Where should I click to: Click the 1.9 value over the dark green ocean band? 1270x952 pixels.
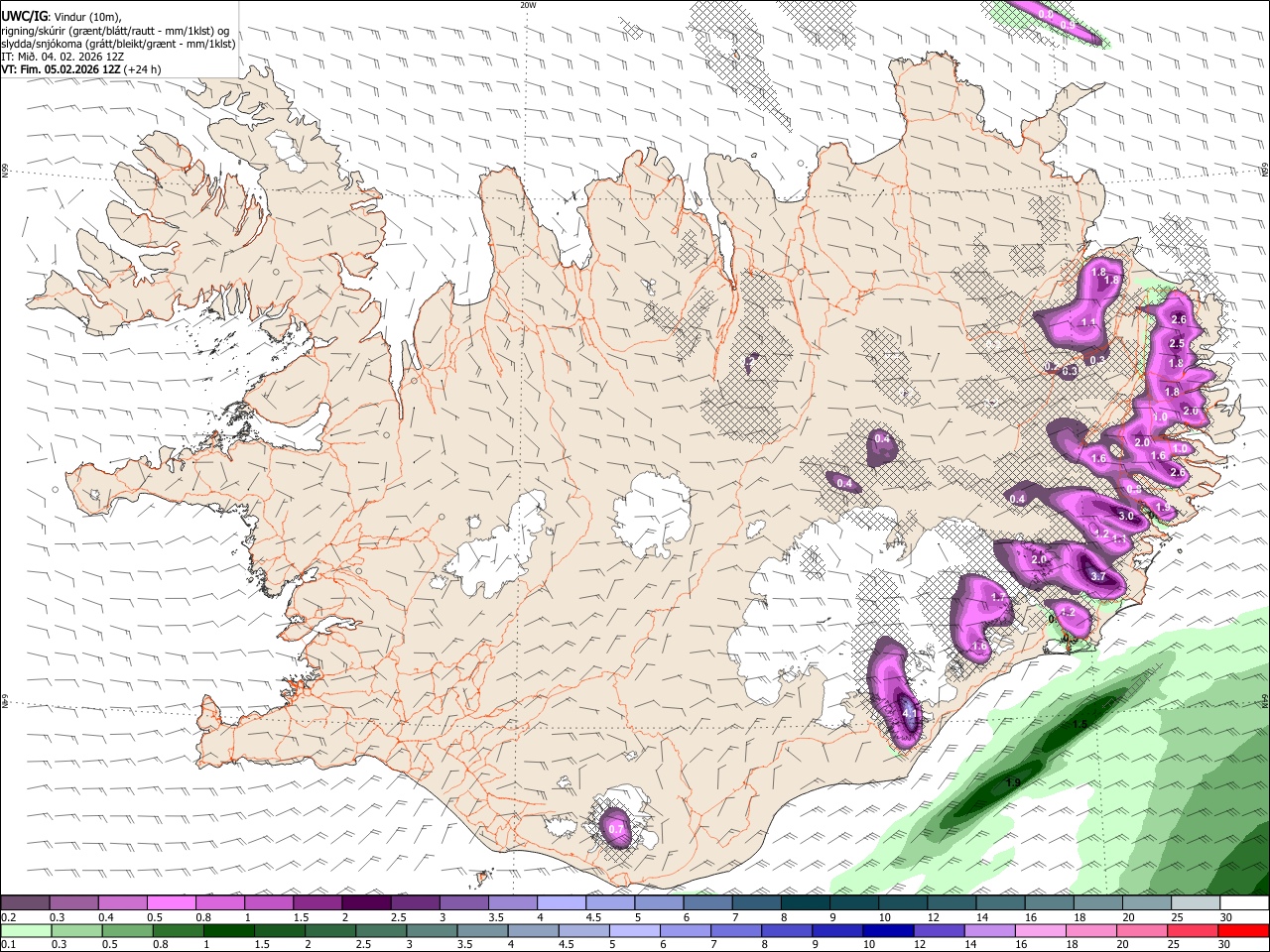(1013, 783)
